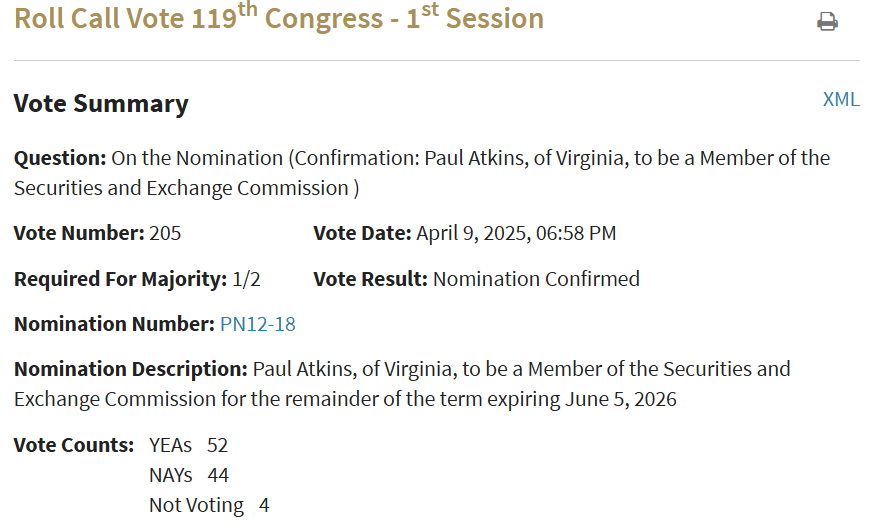The height and width of the screenshot is (526, 877).
Task: Click the Vote Result label
Action: 370,279
